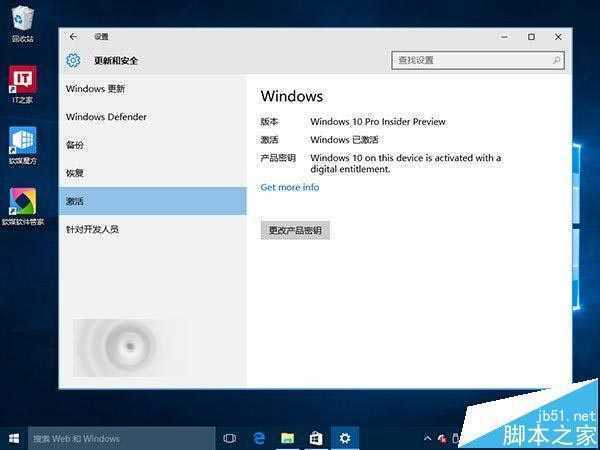Close the Settings window

pyautogui.click(x=558, y=37)
